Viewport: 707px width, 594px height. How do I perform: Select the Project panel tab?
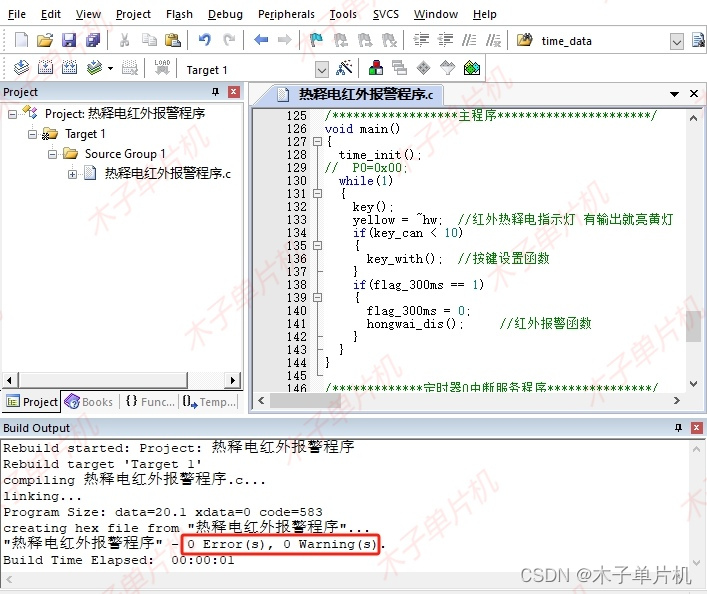tap(32, 401)
